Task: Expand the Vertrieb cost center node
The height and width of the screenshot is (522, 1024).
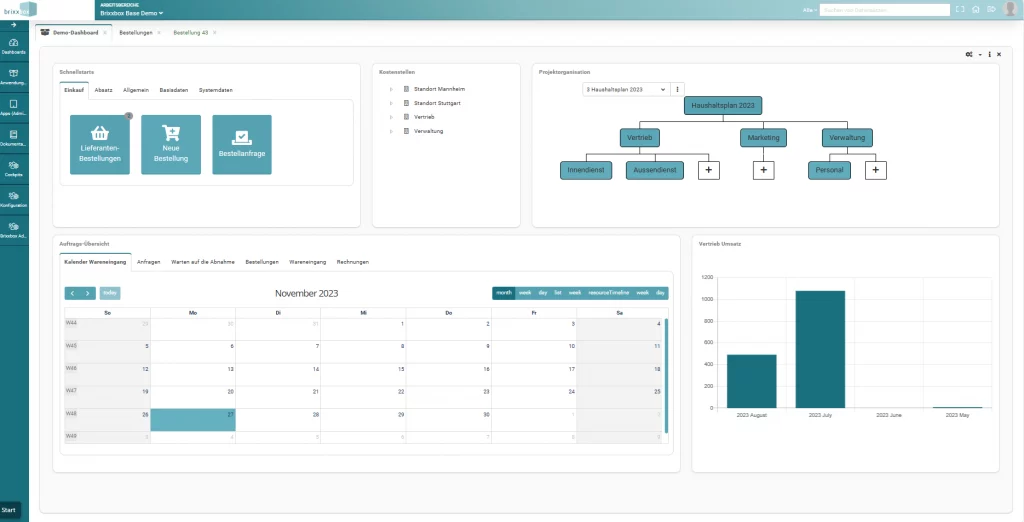Action: point(391,117)
